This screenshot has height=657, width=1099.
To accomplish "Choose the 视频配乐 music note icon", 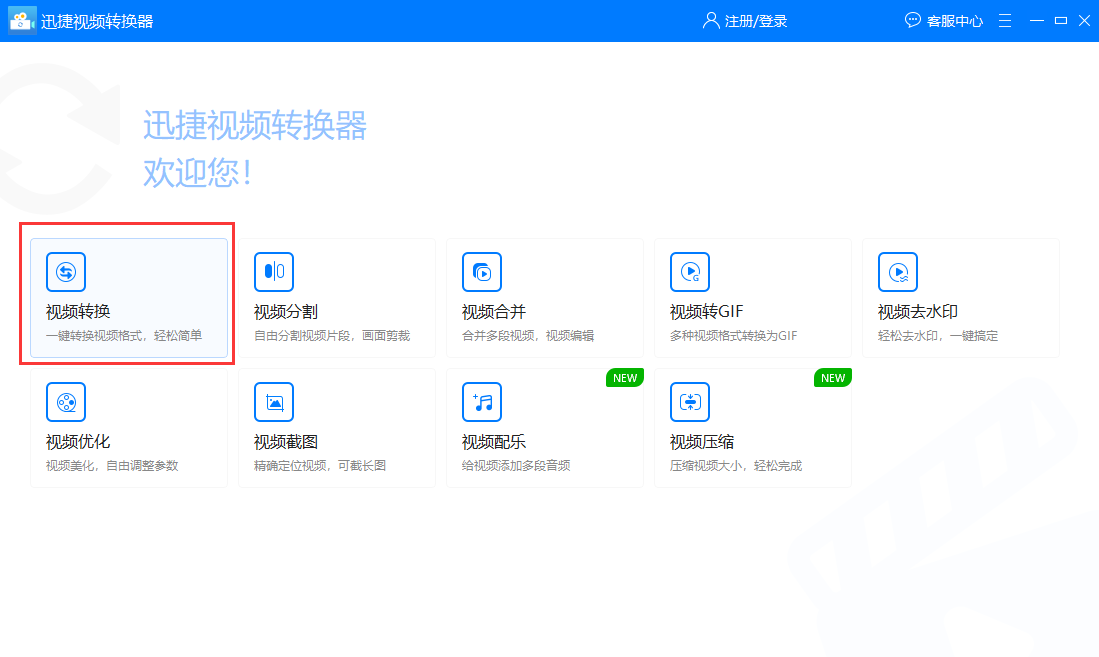I will (x=482, y=402).
